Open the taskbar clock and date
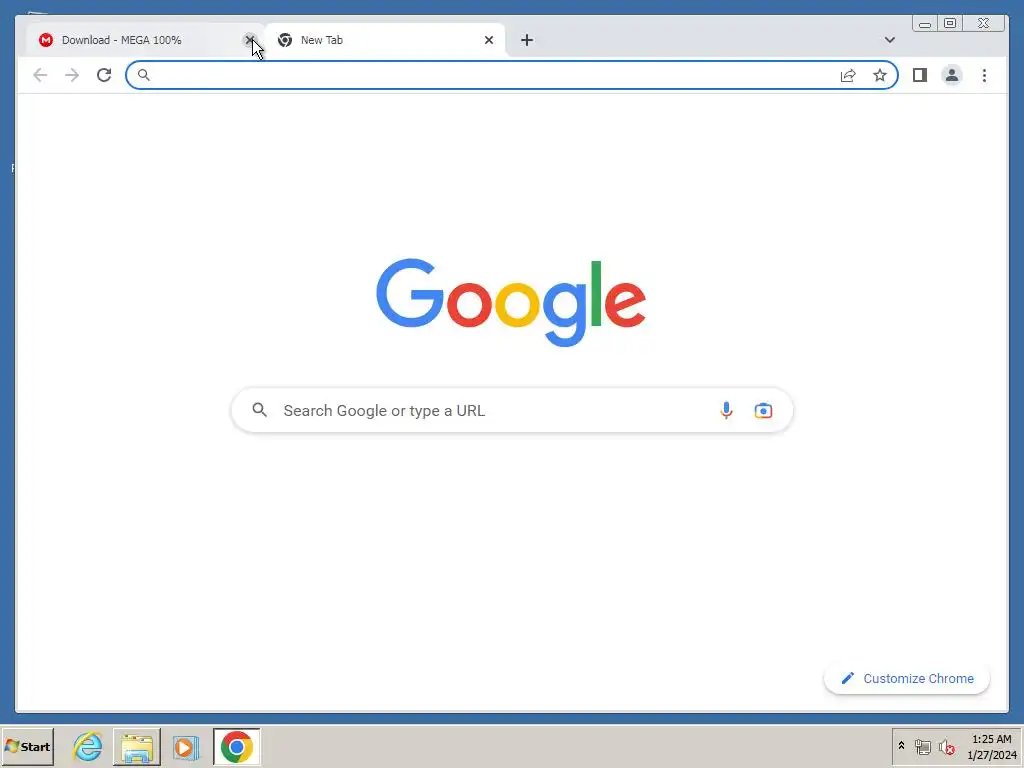Viewport: 1024px width, 768px height. 991,746
